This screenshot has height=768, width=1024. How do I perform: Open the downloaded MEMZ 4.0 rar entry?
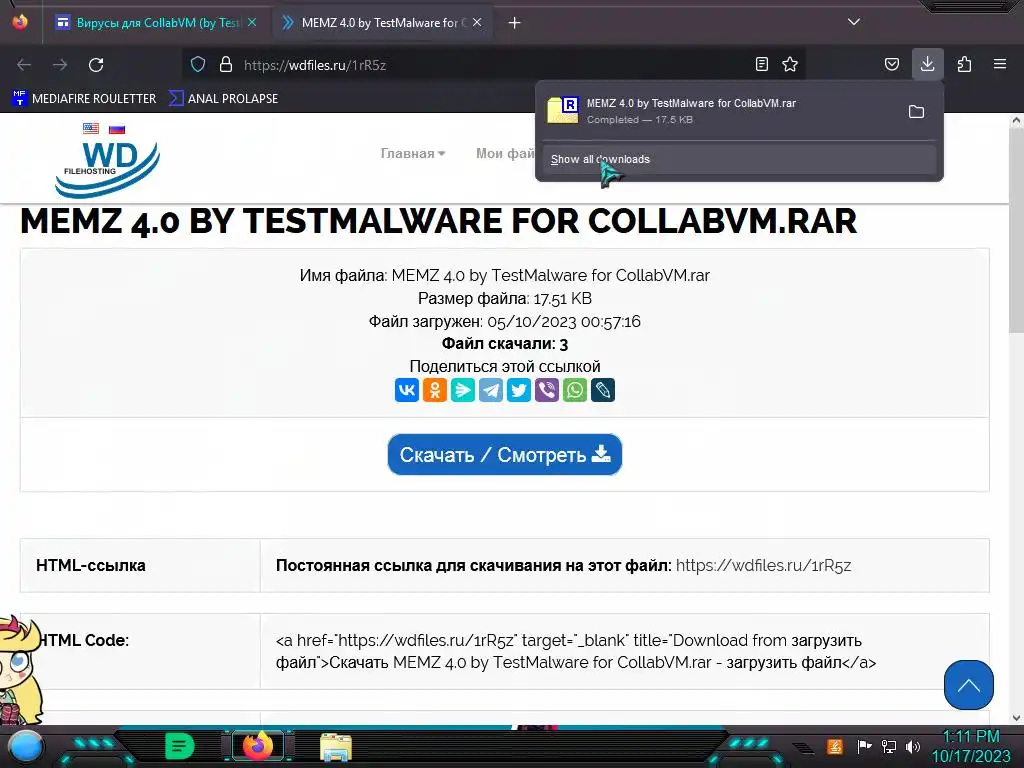point(718,111)
